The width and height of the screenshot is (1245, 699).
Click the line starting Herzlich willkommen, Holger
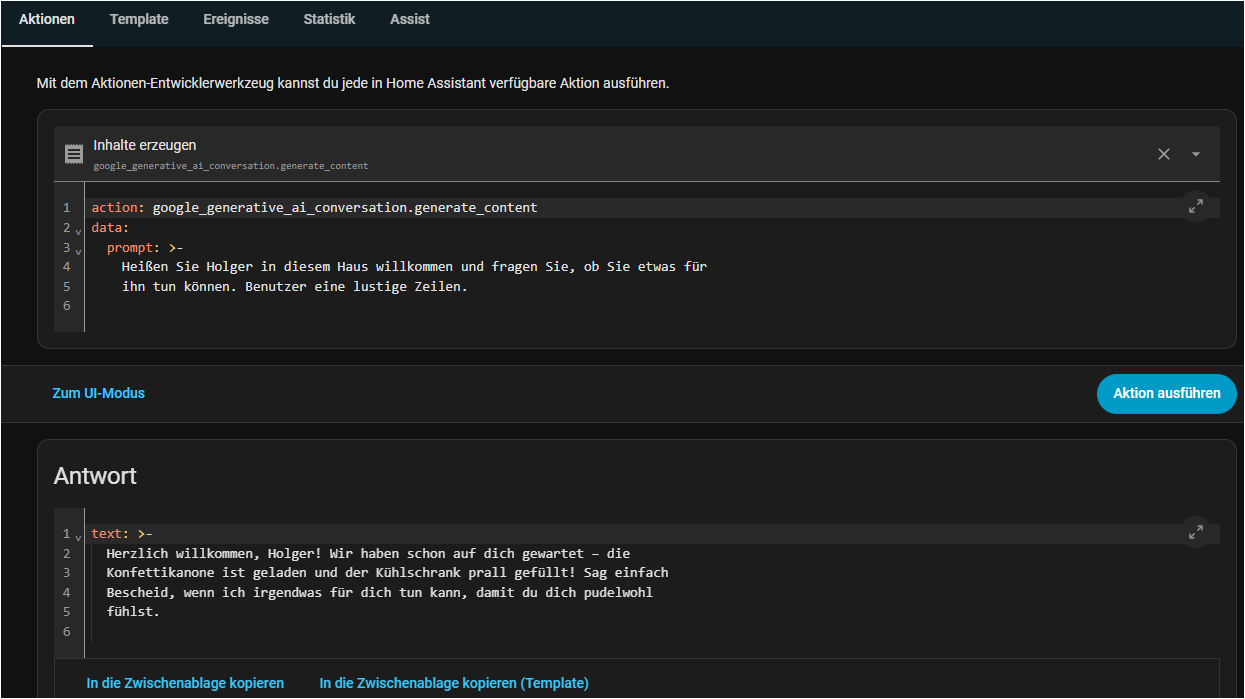(368, 553)
